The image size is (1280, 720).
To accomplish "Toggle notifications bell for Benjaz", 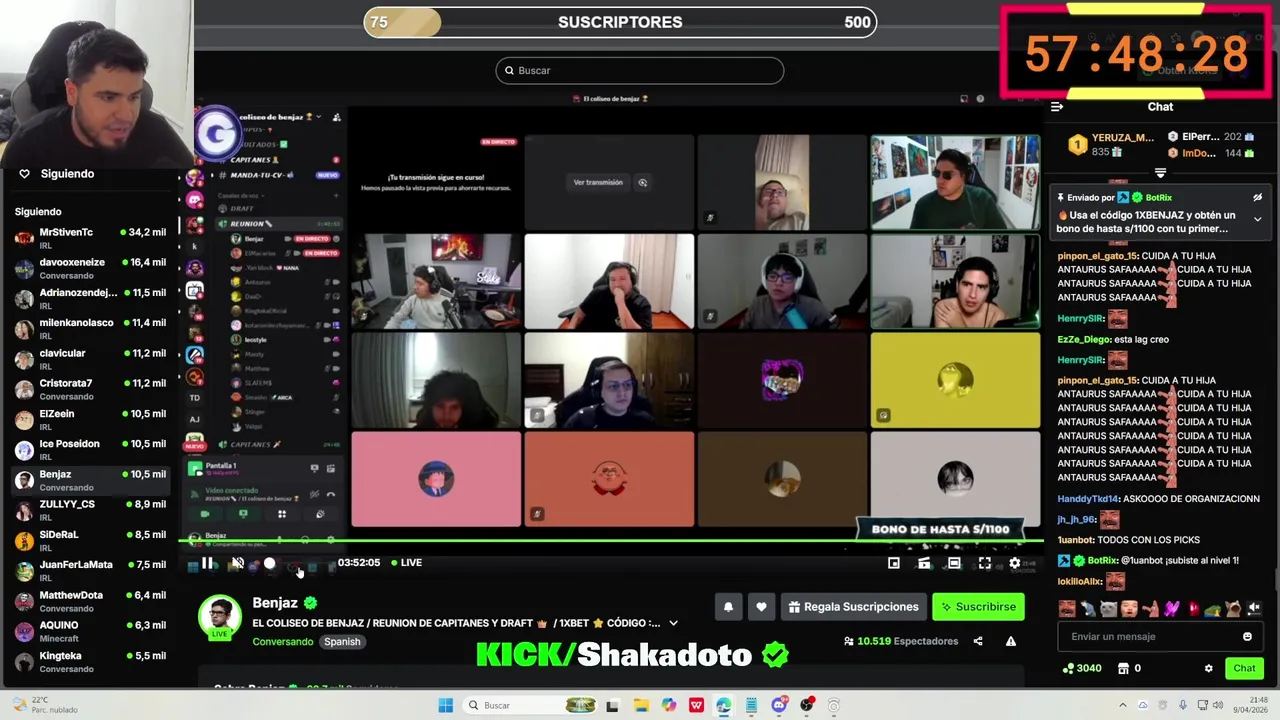I will pos(728,607).
